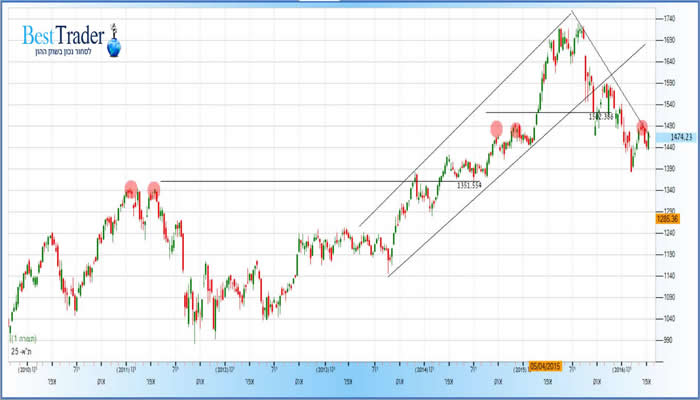
Task: Select the long horizontal resistance line at 1351
Action: click(x=300, y=181)
